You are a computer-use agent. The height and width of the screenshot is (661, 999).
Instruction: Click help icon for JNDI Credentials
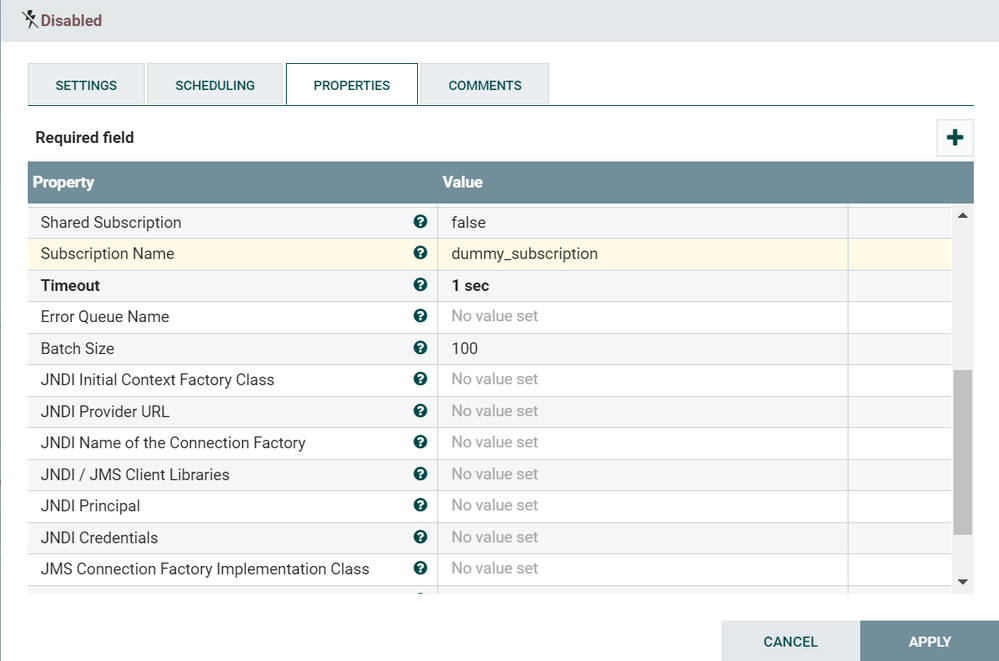tap(420, 537)
